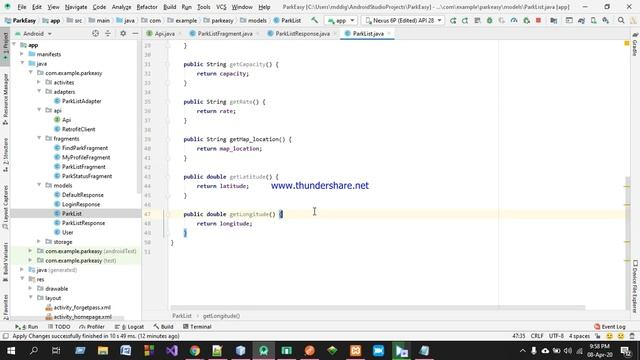Open the Logcat tool window button

[129, 327]
